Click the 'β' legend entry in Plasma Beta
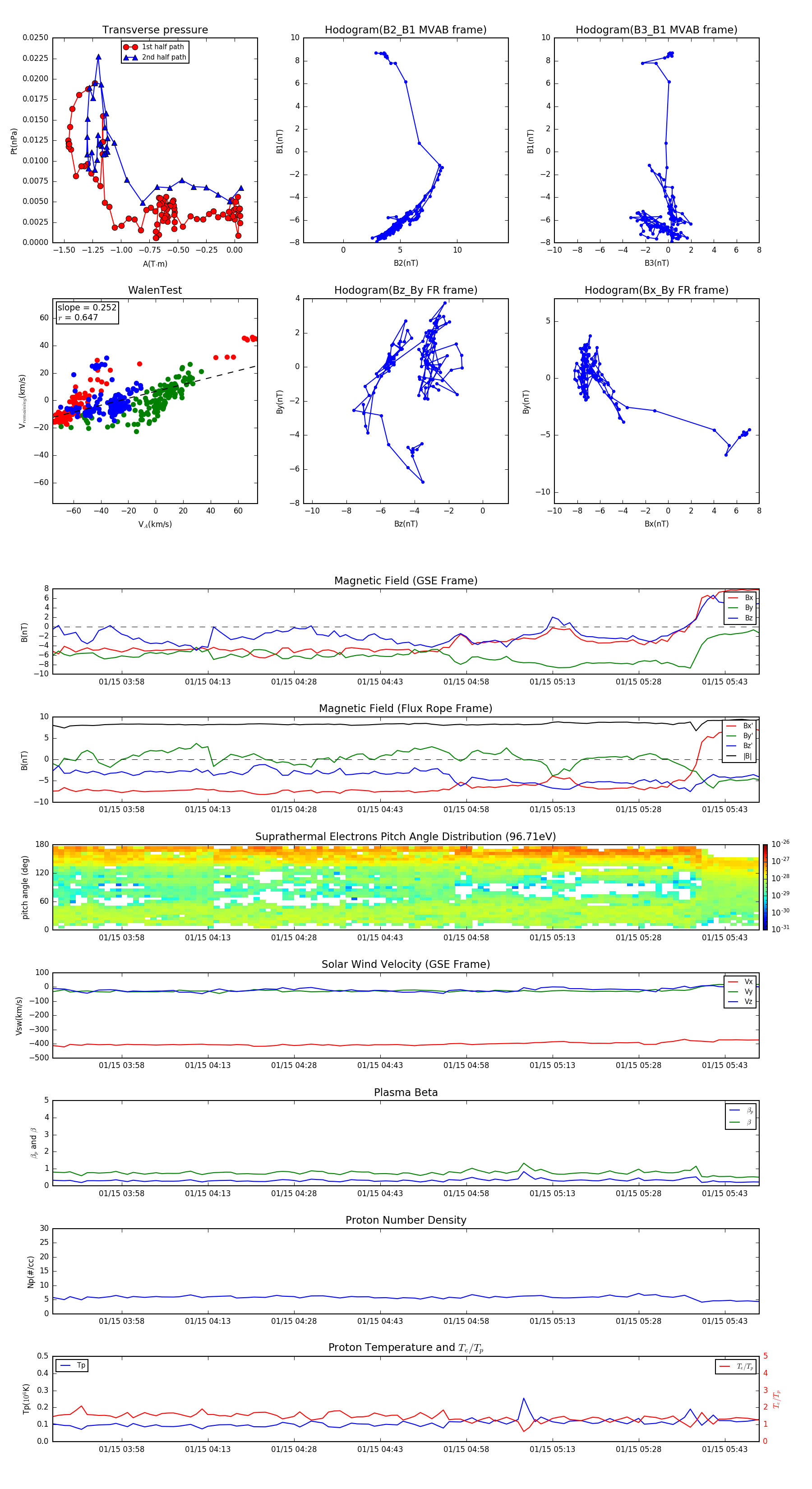This screenshot has height=1489, width=812. 742,1122
